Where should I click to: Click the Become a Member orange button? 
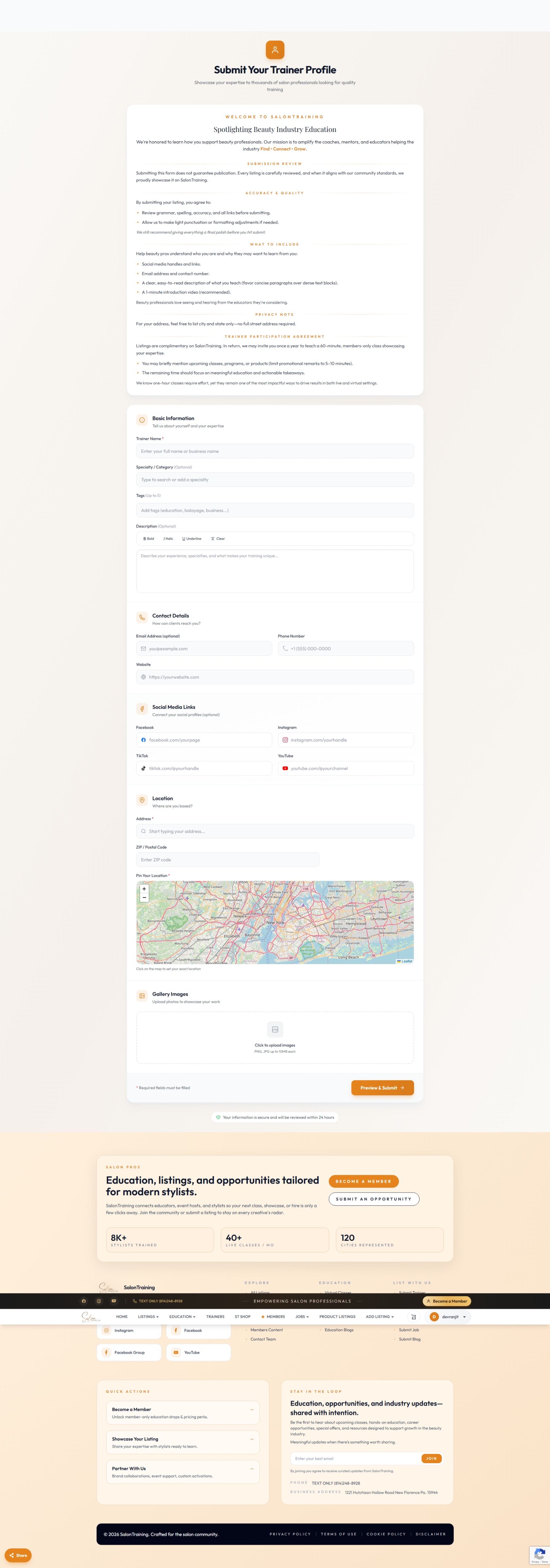pos(364,1181)
